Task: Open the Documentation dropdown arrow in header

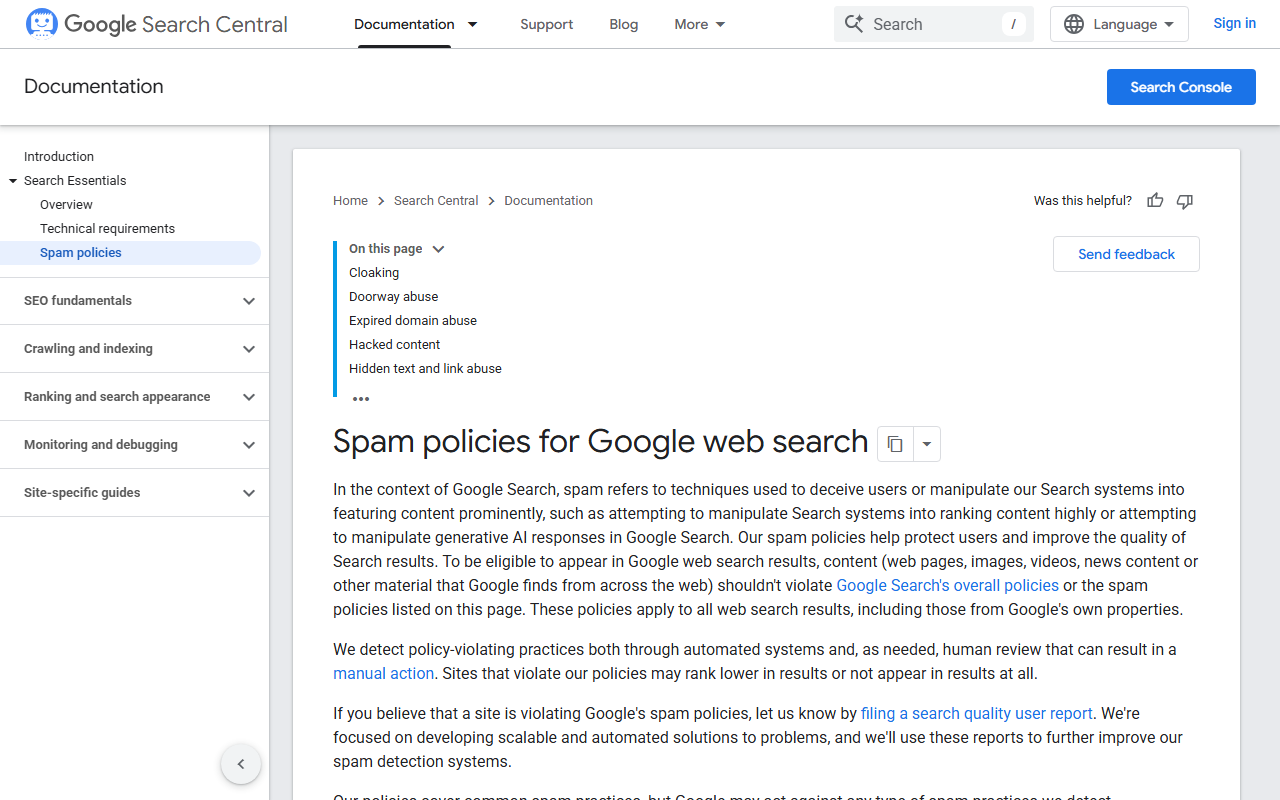Action: pos(473,24)
